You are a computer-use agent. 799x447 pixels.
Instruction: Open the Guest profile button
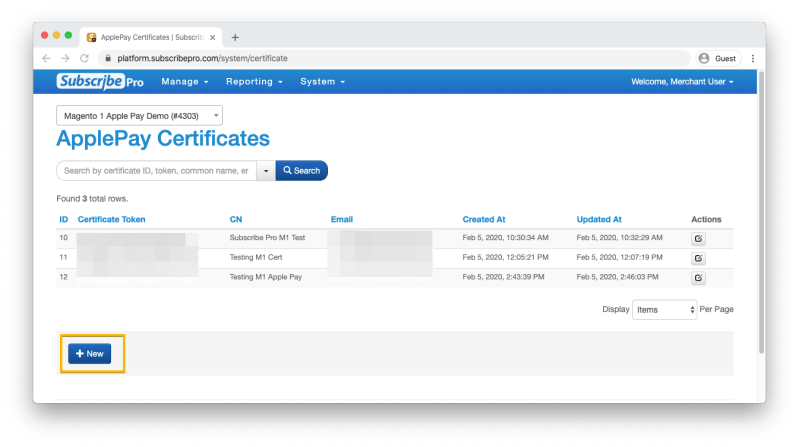(718, 59)
